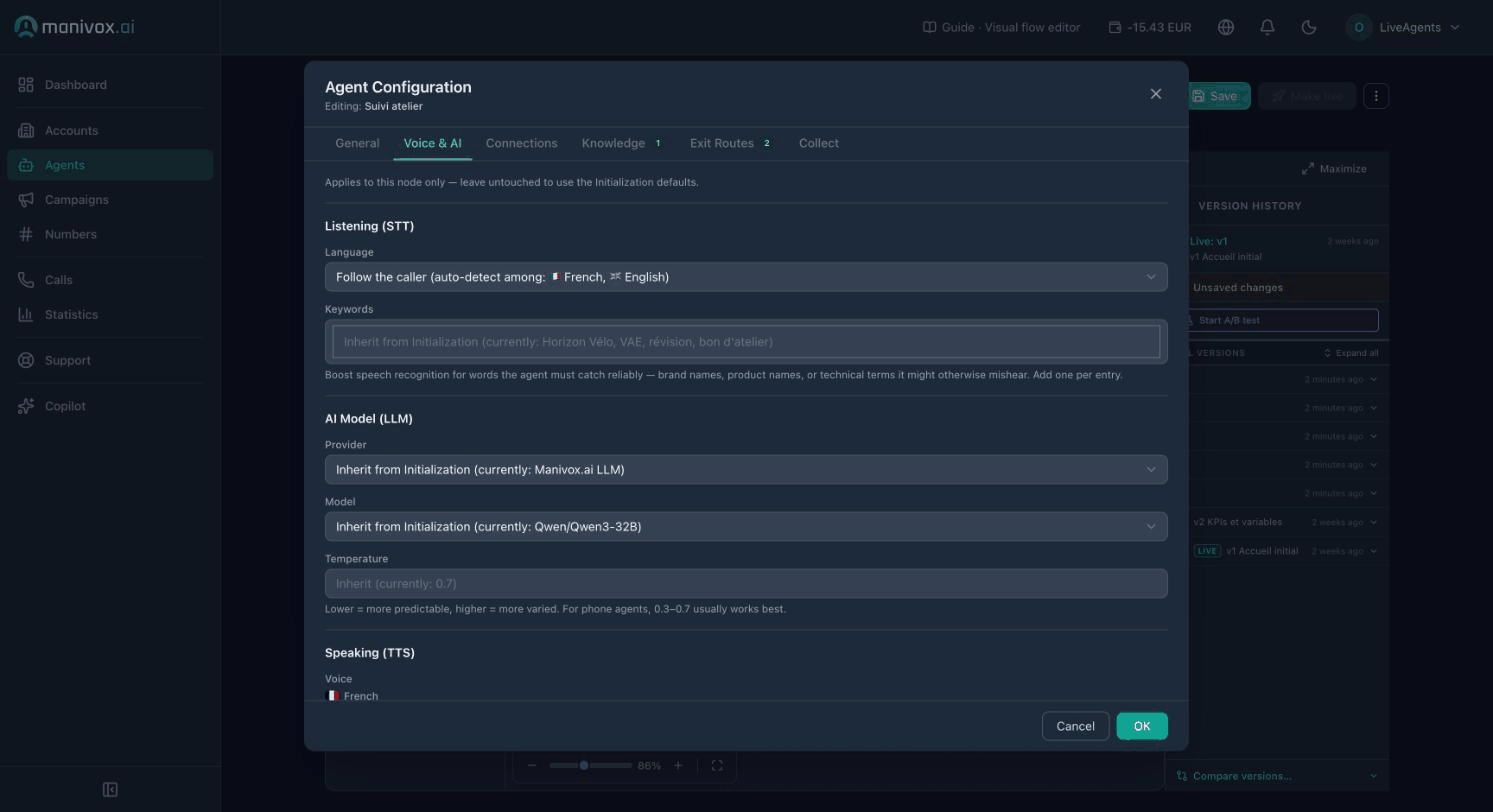This screenshot has width=1493, height=812.
Task: Open Dashboard from the sidebar icon
Action: tap(26, 85)
